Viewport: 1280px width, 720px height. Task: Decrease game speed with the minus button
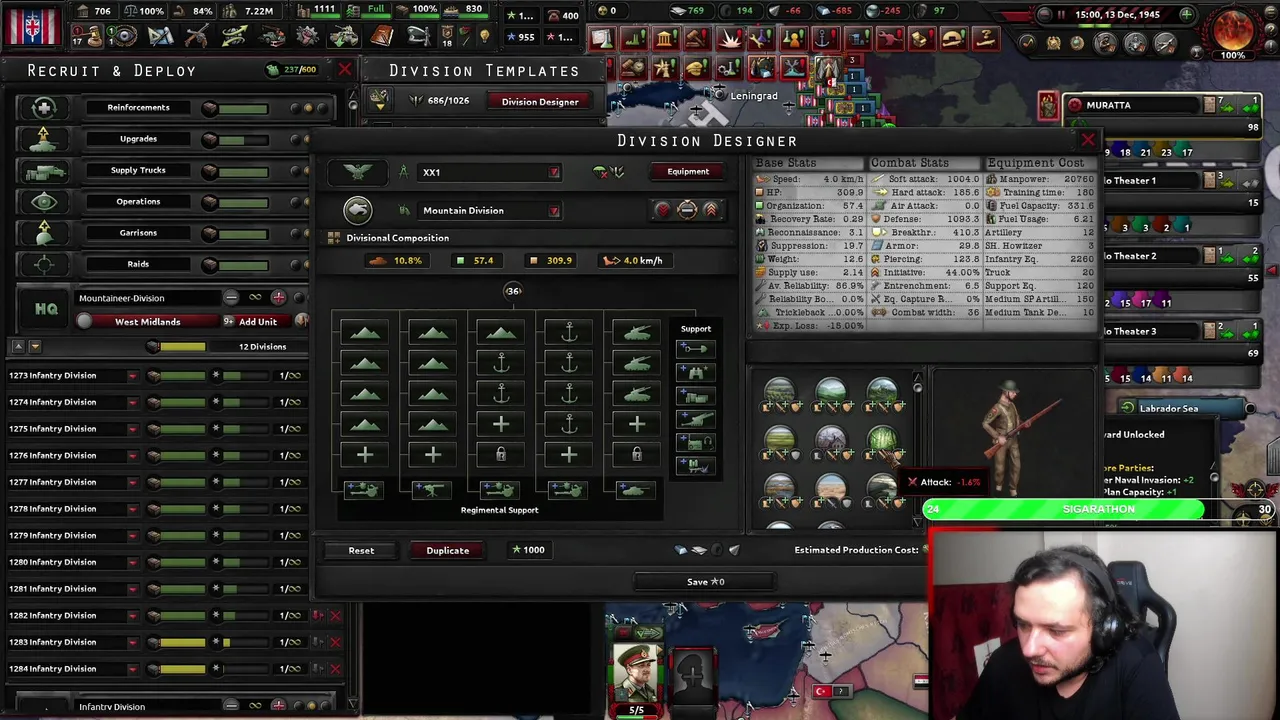pos(1043,15)
